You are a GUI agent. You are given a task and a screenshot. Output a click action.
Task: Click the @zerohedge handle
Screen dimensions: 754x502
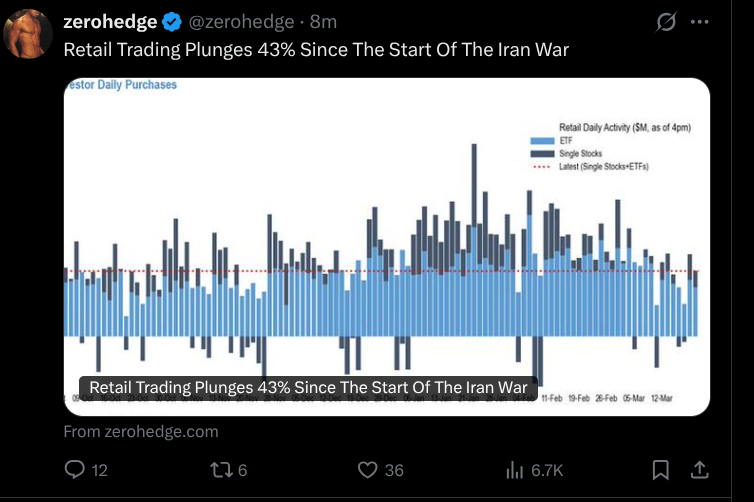click(240, 22)
